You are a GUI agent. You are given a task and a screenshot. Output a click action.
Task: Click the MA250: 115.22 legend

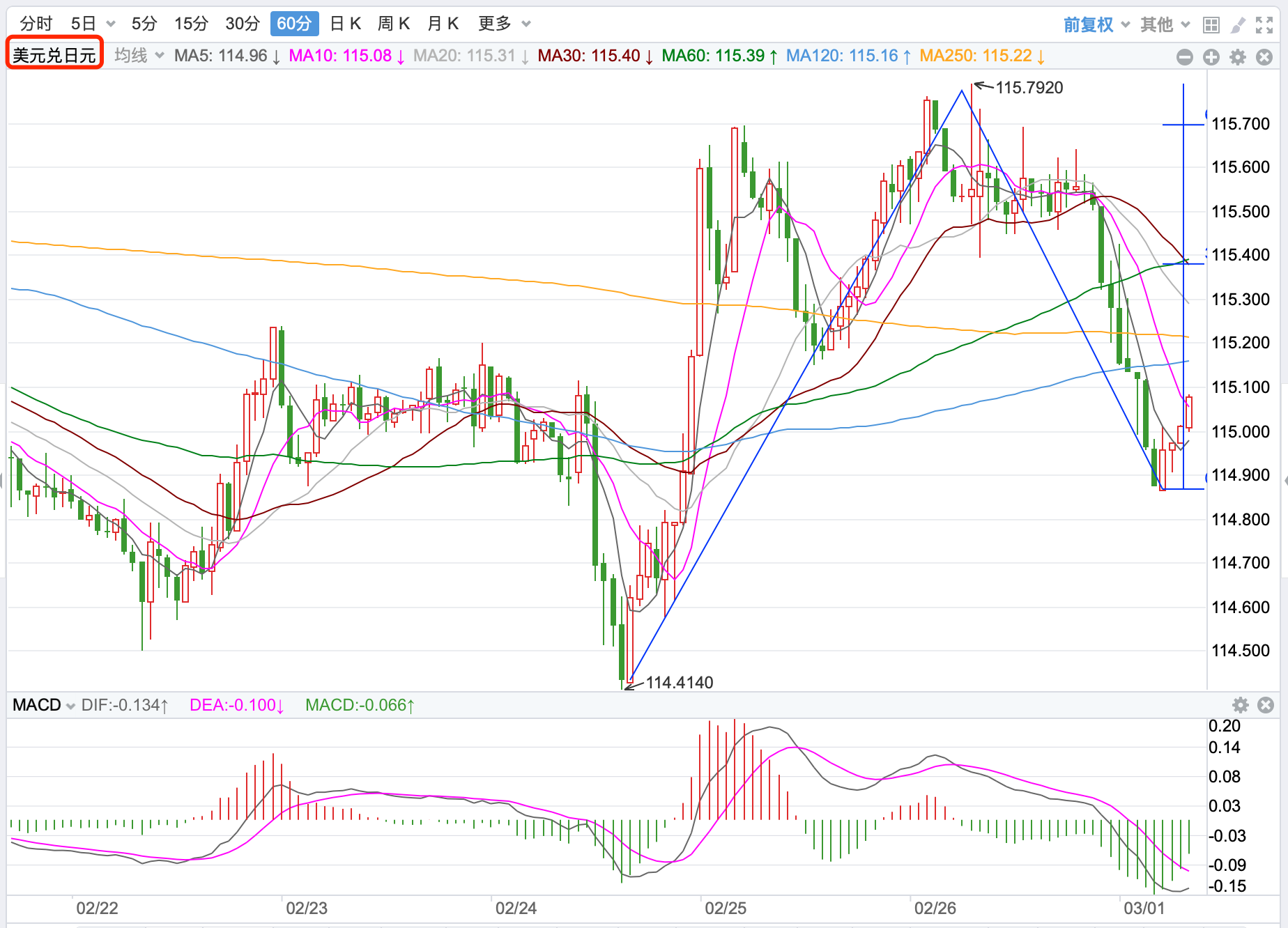click(x=983, y=56)
